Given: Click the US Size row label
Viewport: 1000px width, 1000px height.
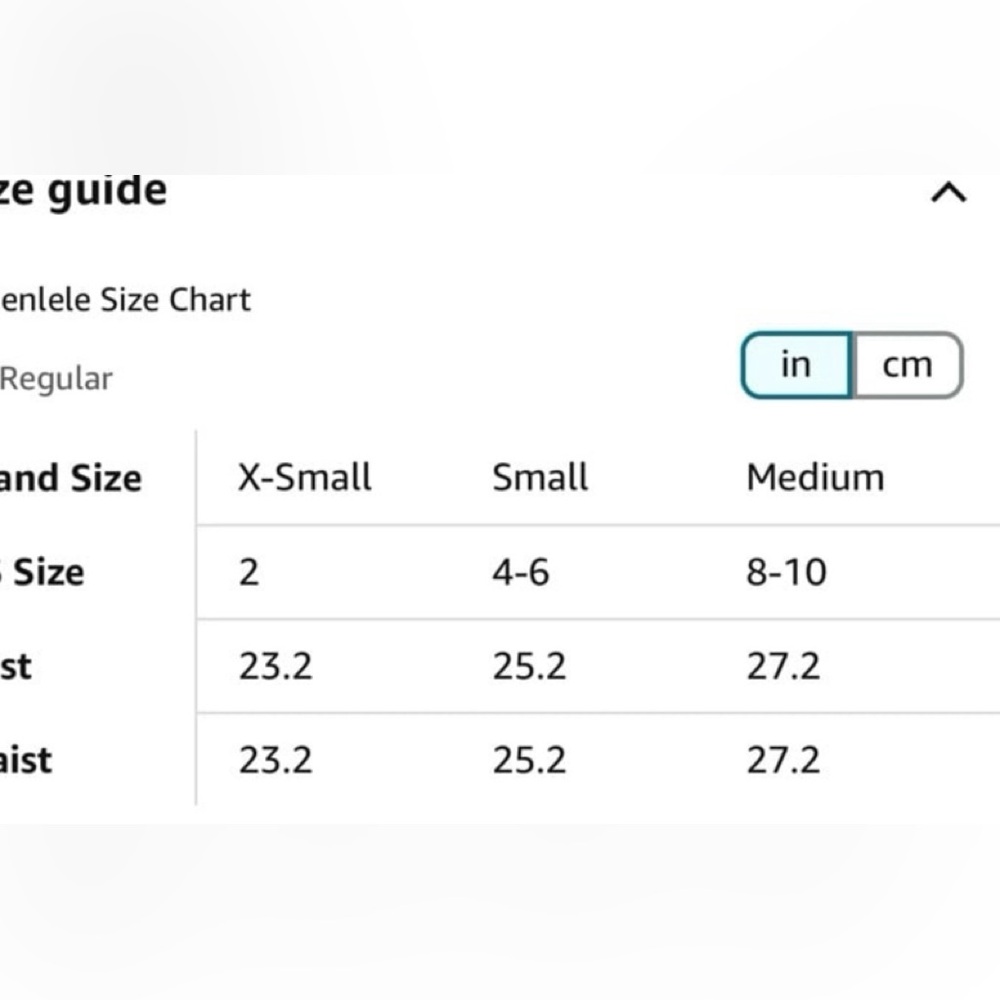Looking at the screenshot, I should 44,573.
